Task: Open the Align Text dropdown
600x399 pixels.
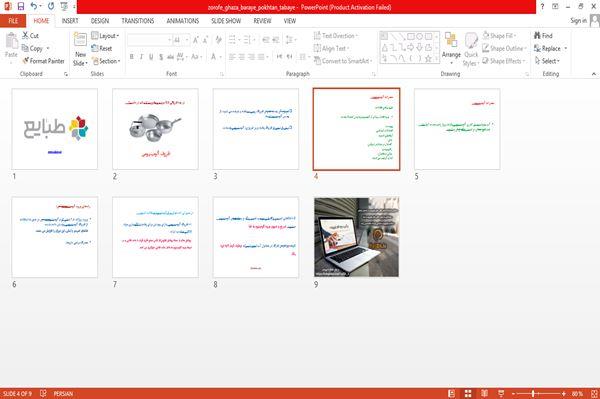Action: 331,48
